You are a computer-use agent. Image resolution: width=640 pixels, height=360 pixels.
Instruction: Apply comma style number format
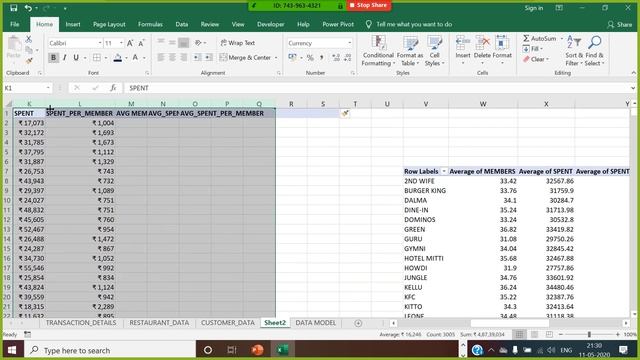point(322,58)
